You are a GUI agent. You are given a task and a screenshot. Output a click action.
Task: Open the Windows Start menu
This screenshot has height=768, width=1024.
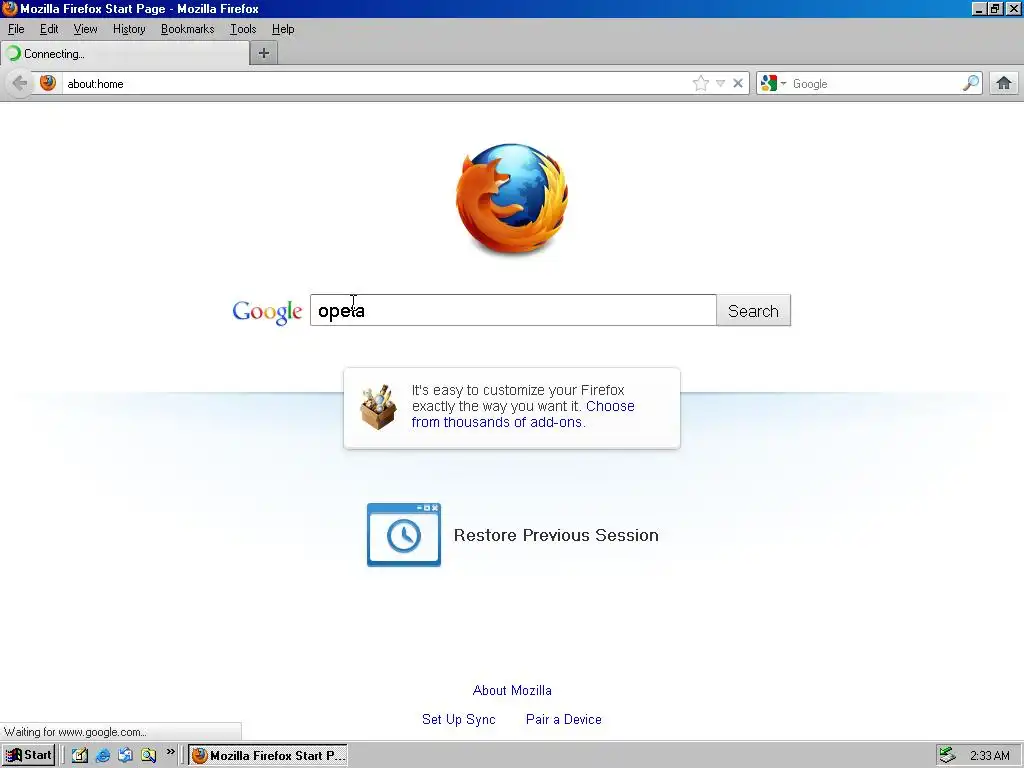[x=28, y=755]
